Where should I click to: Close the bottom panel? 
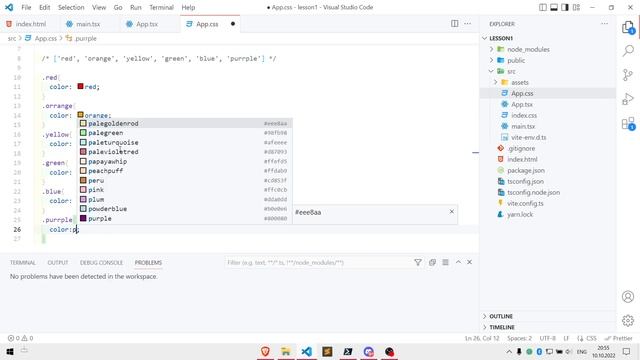click(x=469, y=262)
